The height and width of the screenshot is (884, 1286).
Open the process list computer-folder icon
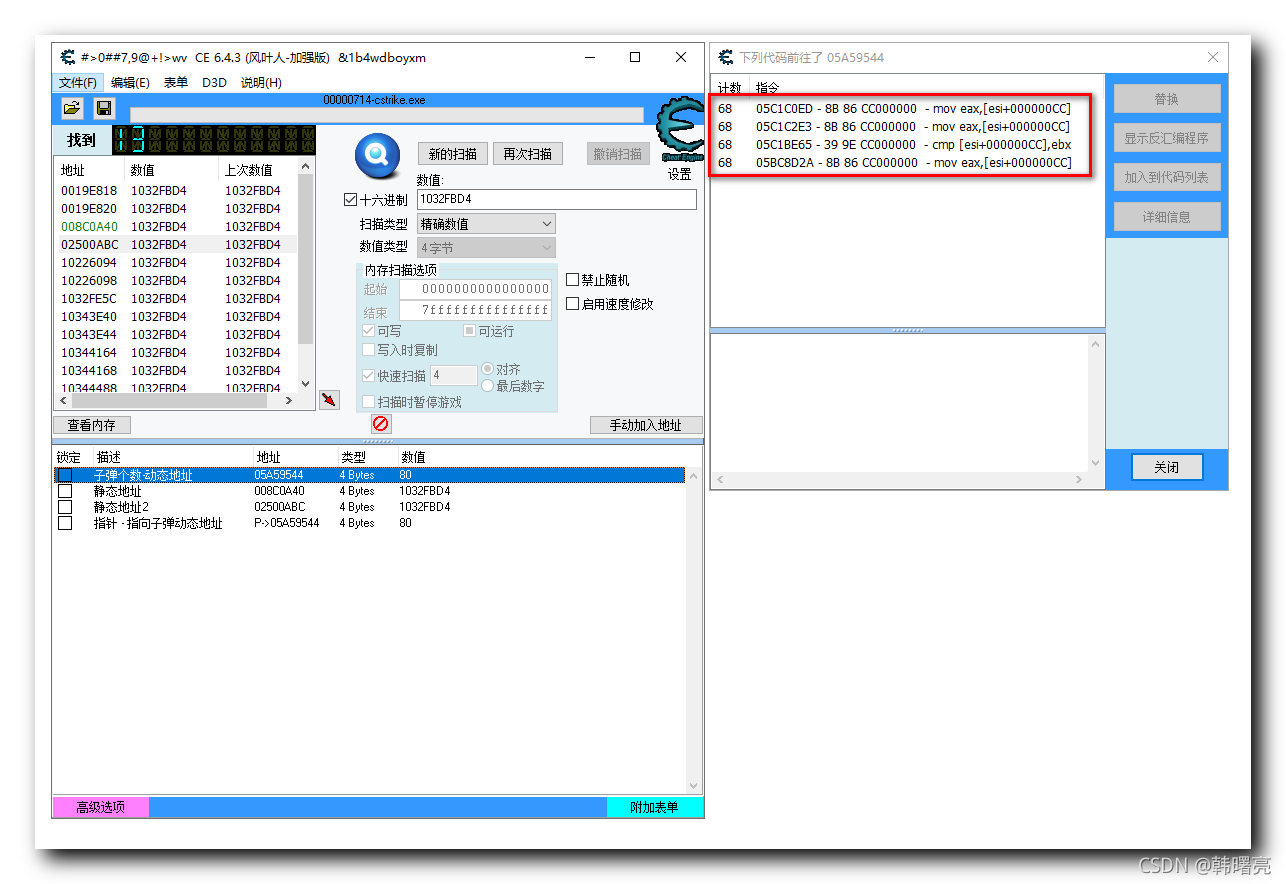(x=72, y=108)
